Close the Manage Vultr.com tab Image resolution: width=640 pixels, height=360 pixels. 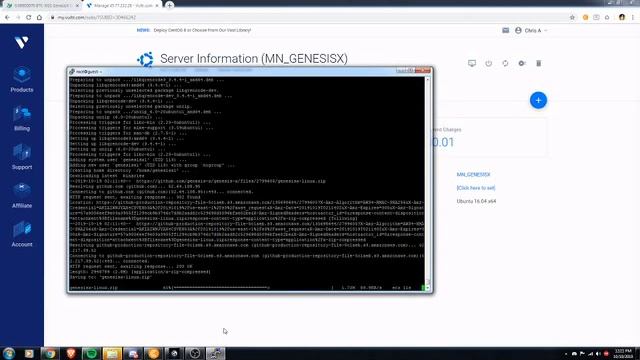(x=157, y=6)
